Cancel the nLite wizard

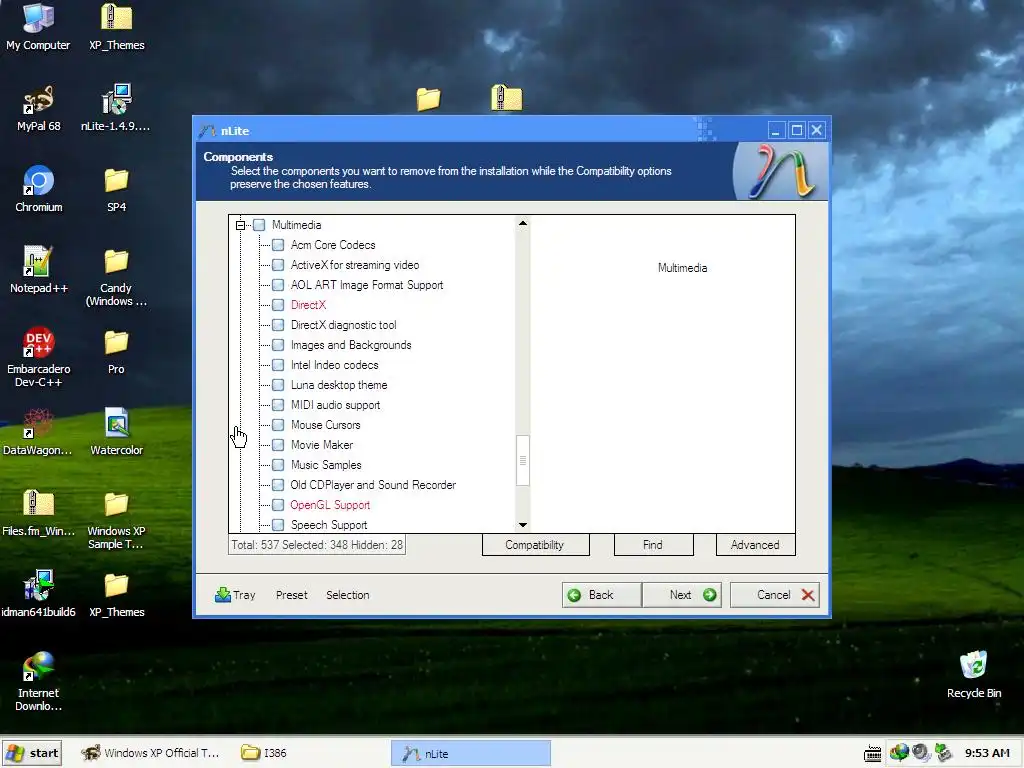775,595
